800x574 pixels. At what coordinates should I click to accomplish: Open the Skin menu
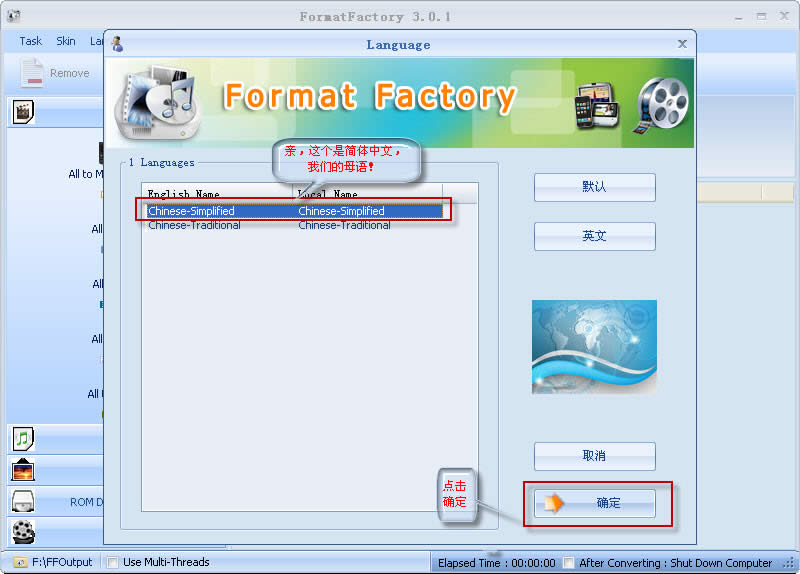(x=66, y=41)
